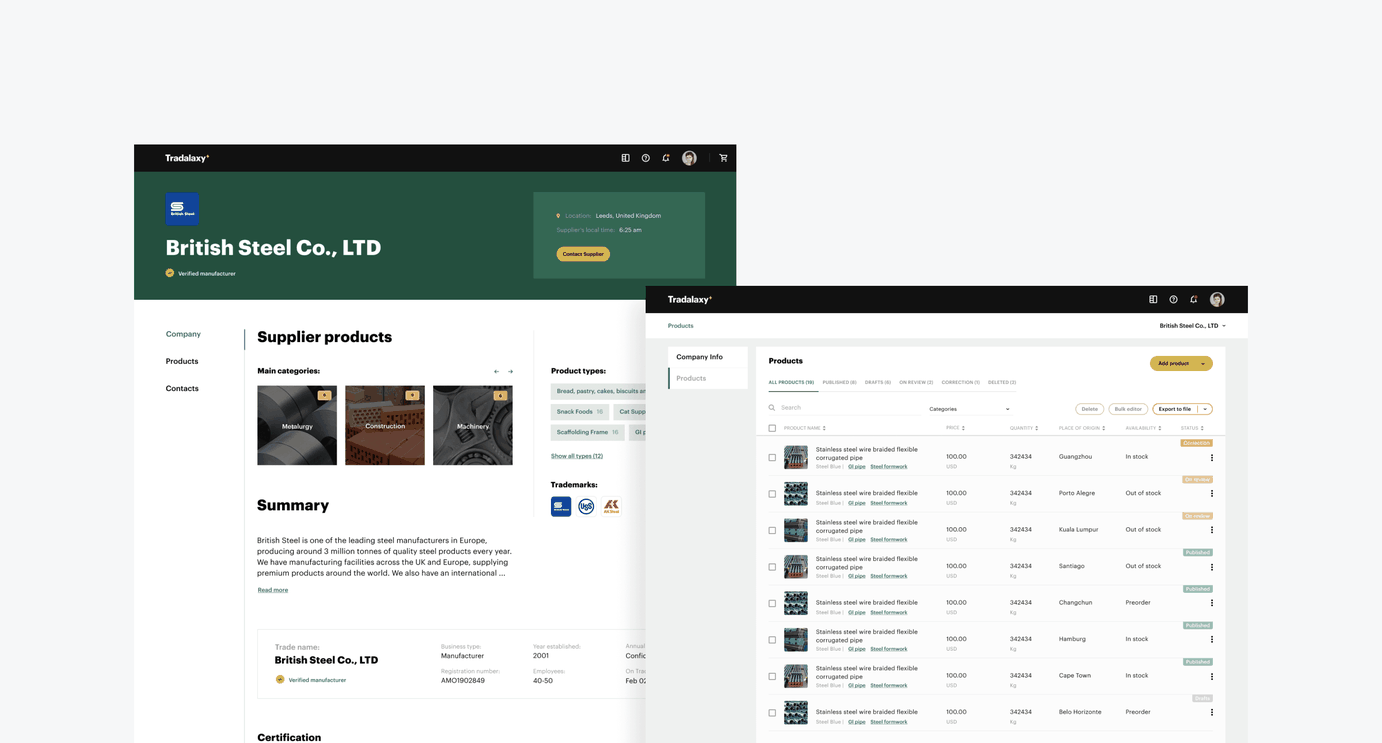The width and height of the screenshot is (1382, 743).
Task: Click the Bulk editor button
Action: point(1128,409)
